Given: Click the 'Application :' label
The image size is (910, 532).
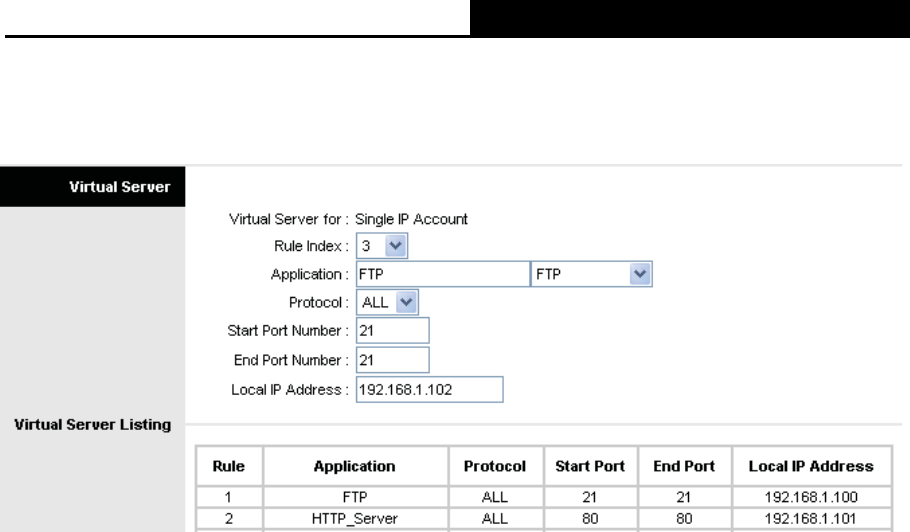Looking at the screenshot, I should (309, 274).
